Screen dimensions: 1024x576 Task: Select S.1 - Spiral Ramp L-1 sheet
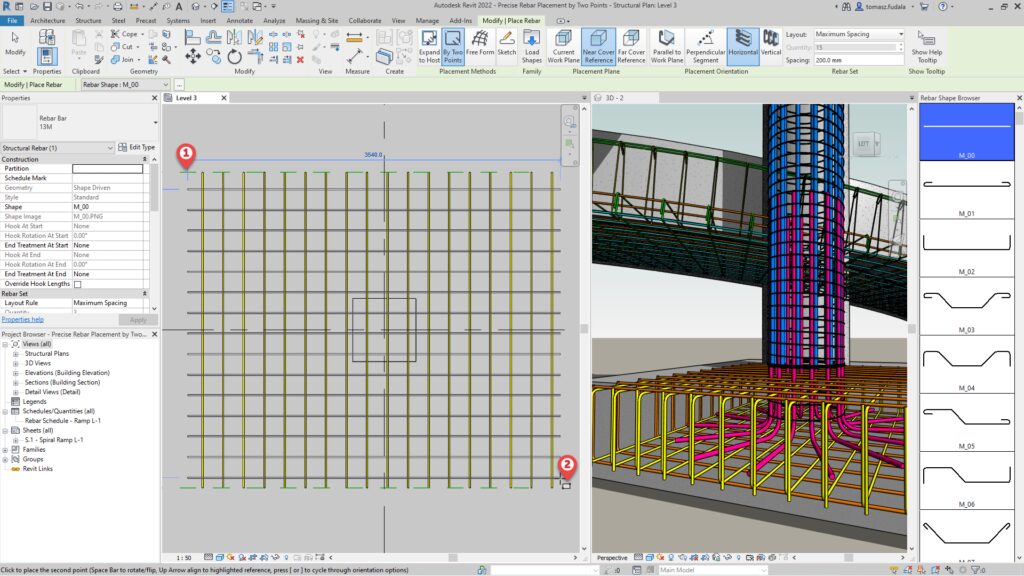coord(54,440)
